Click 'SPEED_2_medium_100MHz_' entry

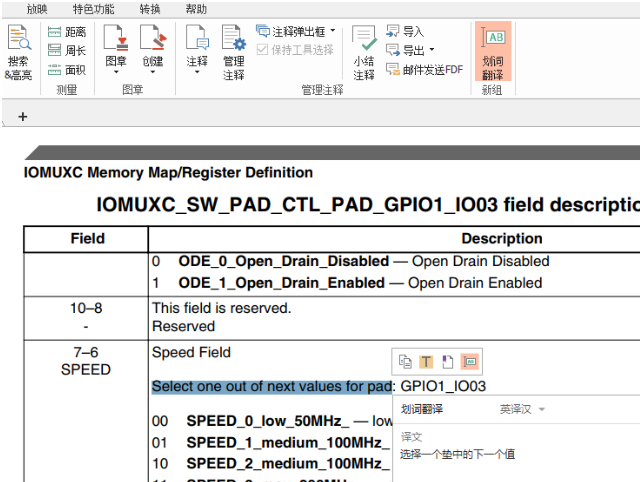[x=288, y=464]
